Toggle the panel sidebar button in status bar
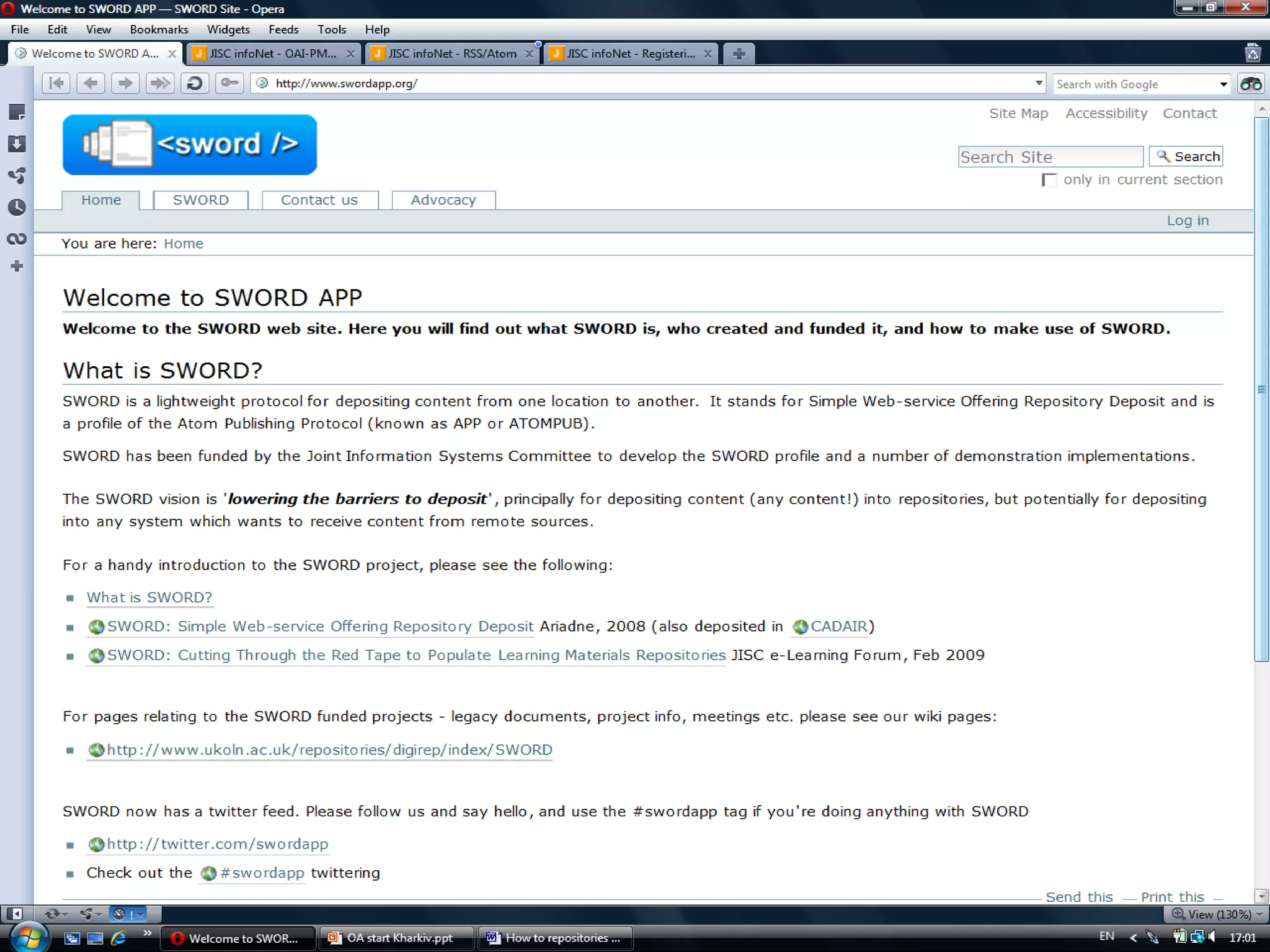The width and height of the screenshot is (1270, 952). tap(15, 914)
